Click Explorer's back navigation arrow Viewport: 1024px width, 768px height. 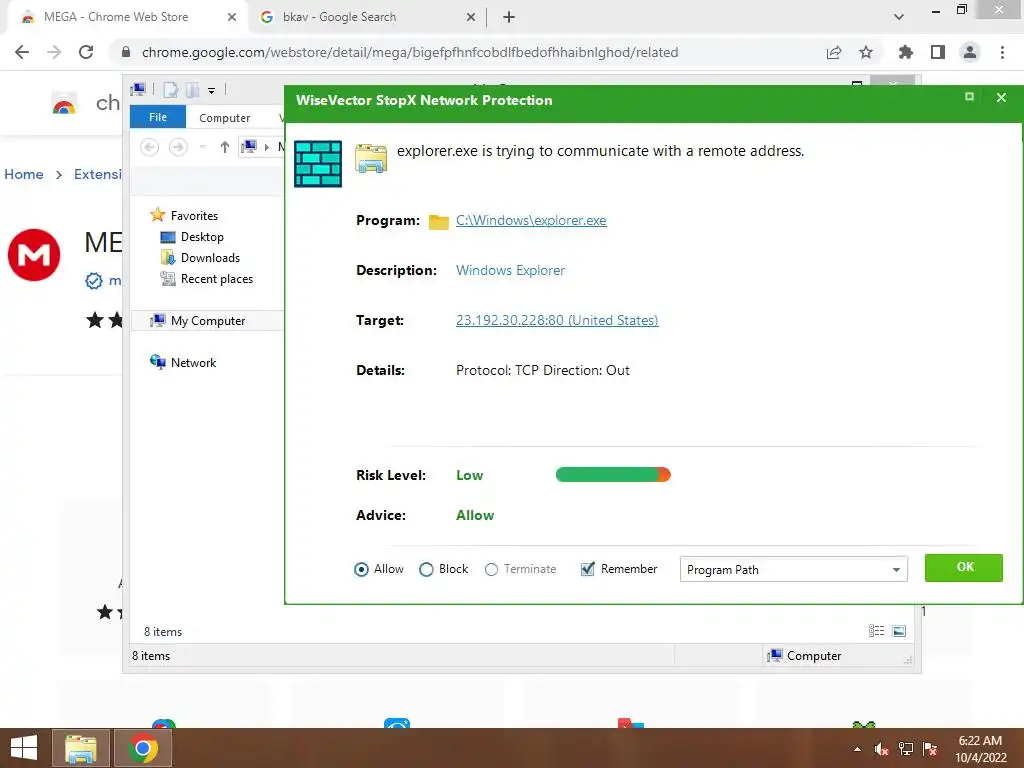150,147
